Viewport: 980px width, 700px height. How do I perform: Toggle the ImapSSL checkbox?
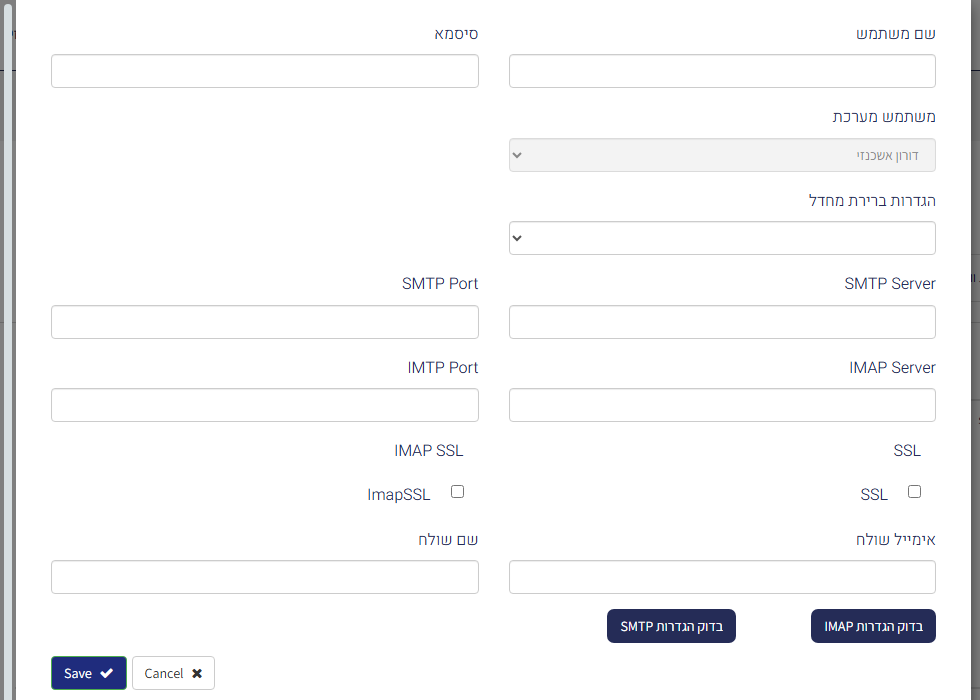pyautogui.click(x=458, y=492)
